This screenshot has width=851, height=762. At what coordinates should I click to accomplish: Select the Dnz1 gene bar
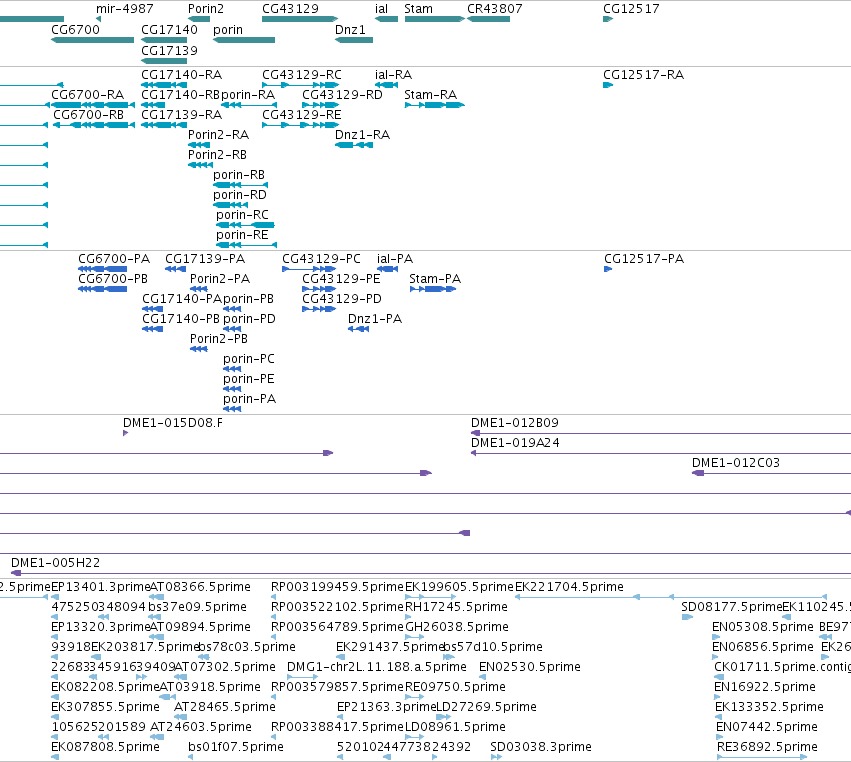(354, 40)
